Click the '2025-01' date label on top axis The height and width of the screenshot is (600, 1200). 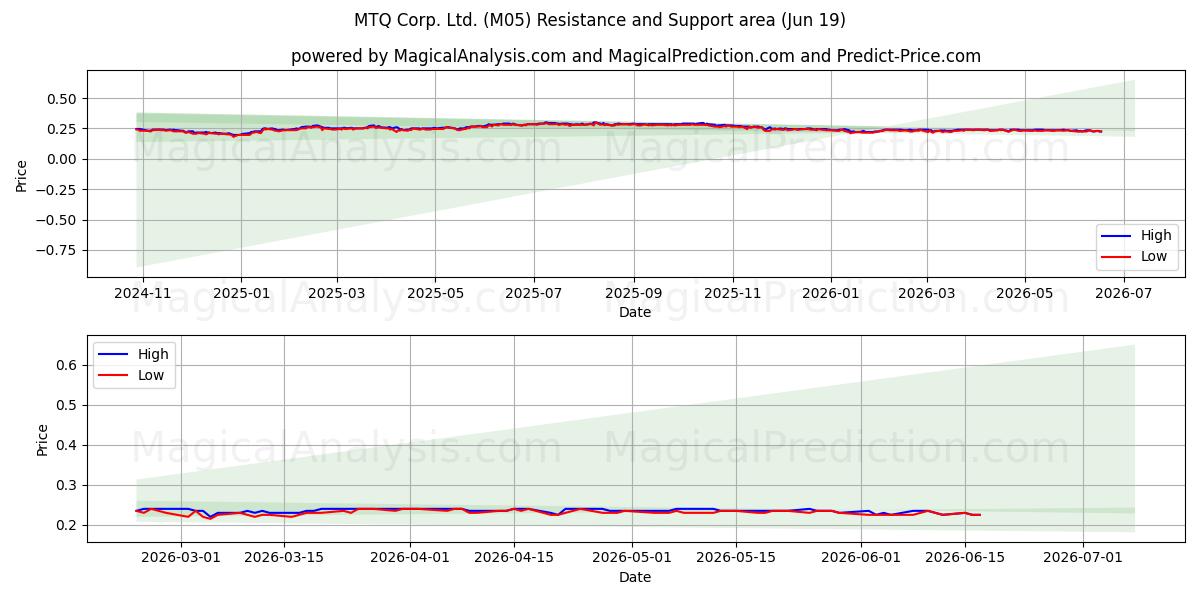point(240,294)
